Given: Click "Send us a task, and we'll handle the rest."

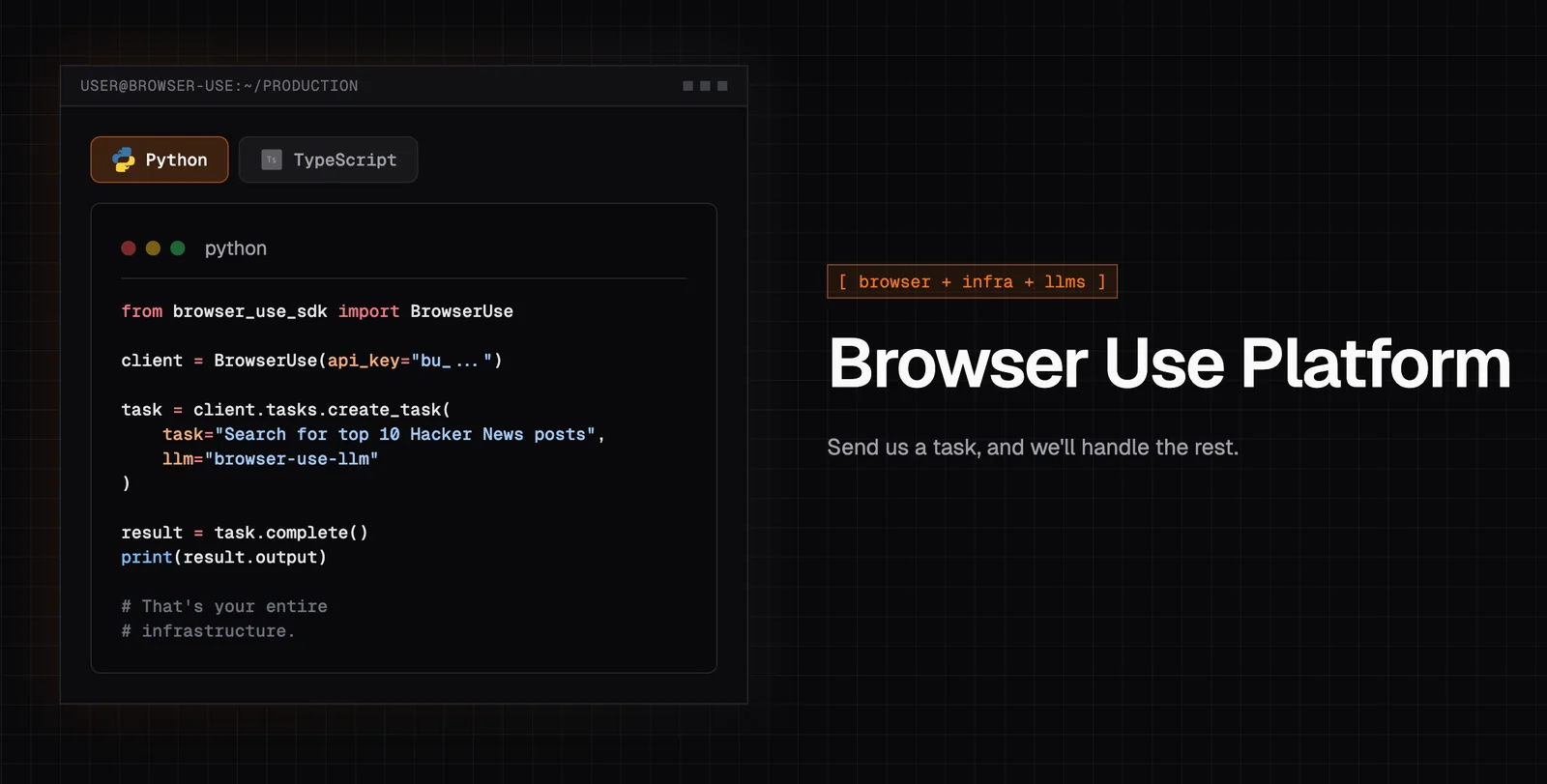Looking at the screenshot, I should click(x=1033, y=448).
